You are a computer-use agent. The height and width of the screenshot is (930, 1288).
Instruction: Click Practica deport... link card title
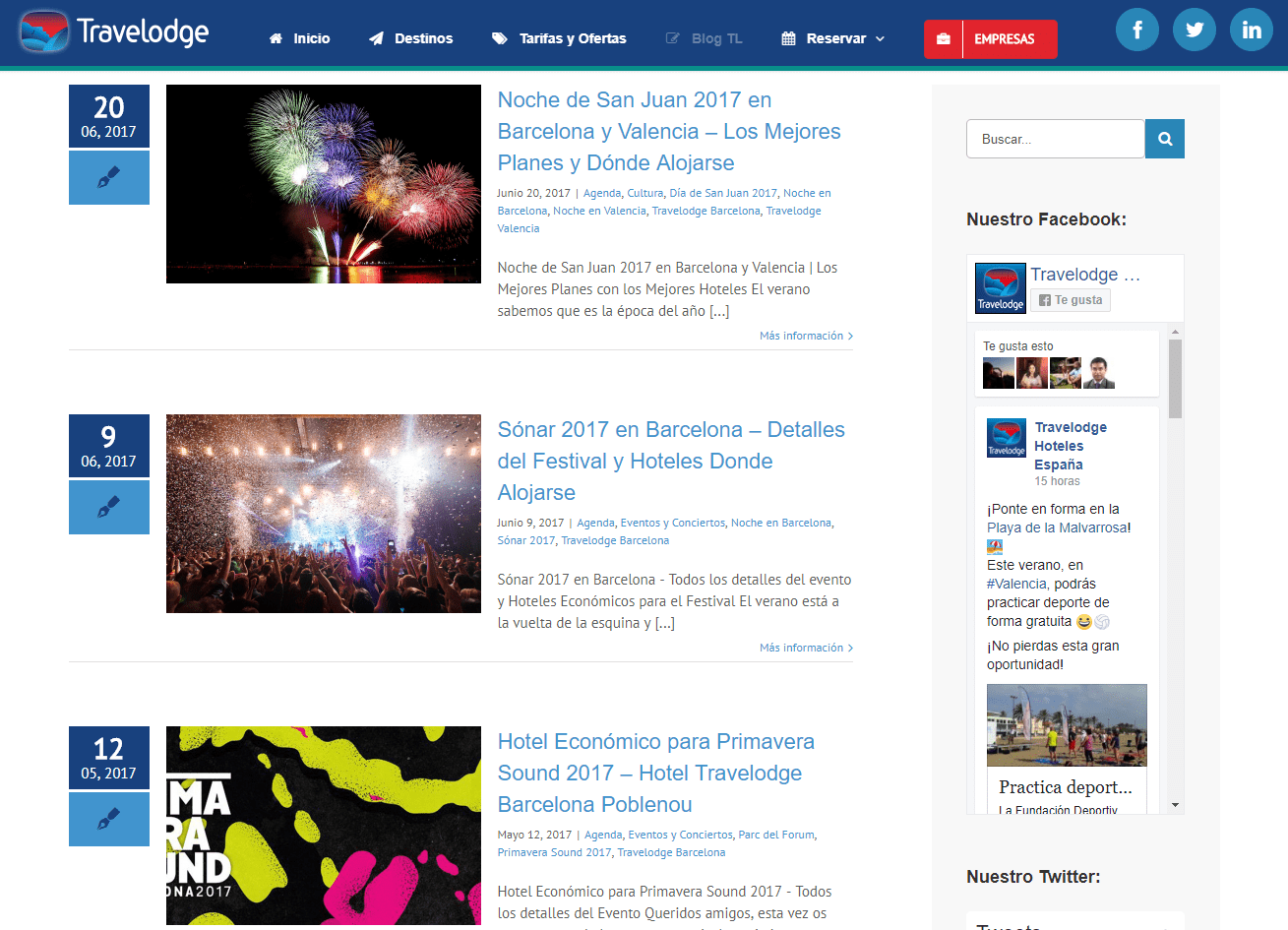(x=1066, y=786)
